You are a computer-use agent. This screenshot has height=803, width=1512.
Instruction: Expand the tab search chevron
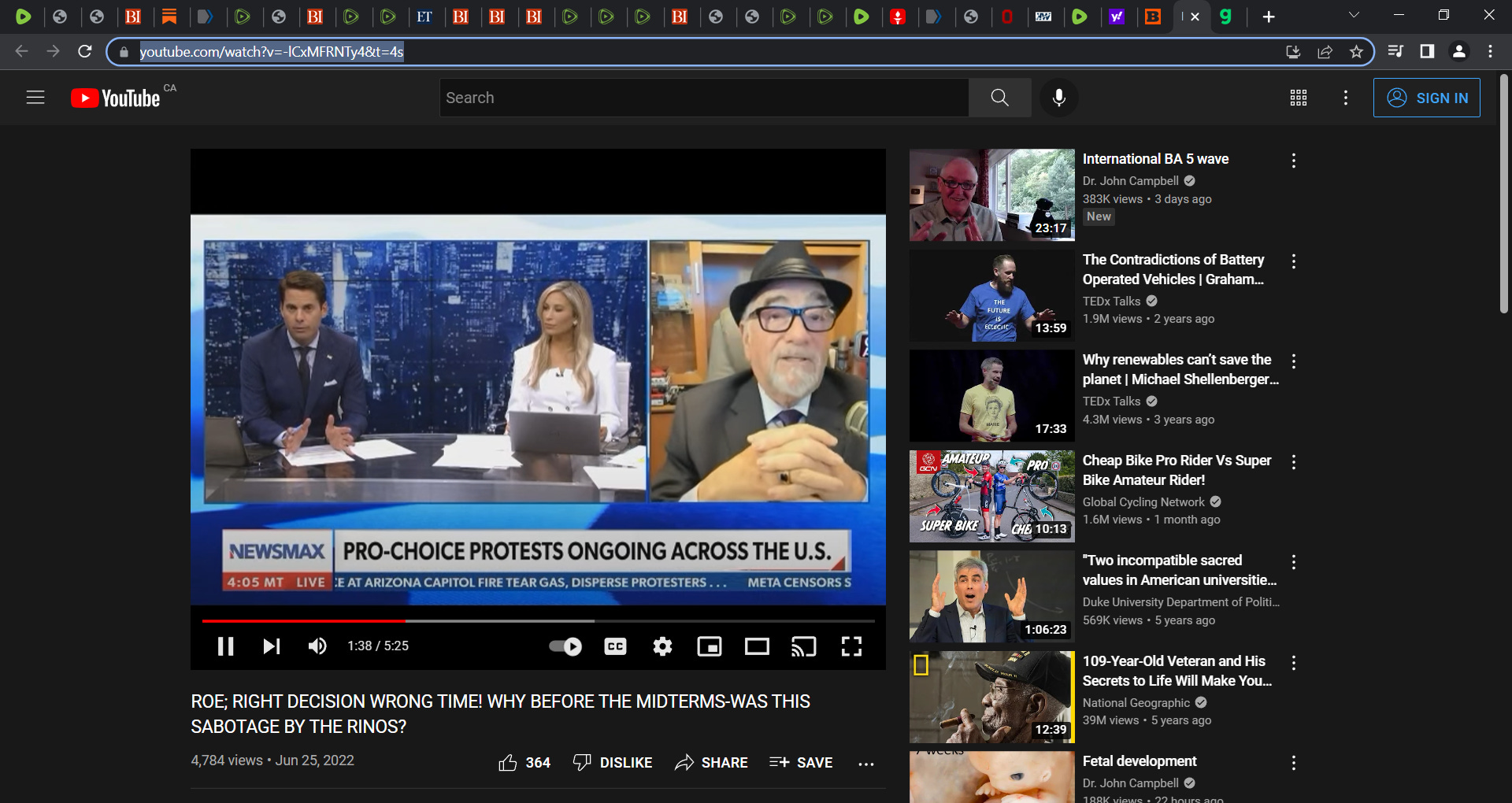pyautogui.click(x=1354, y=15)
